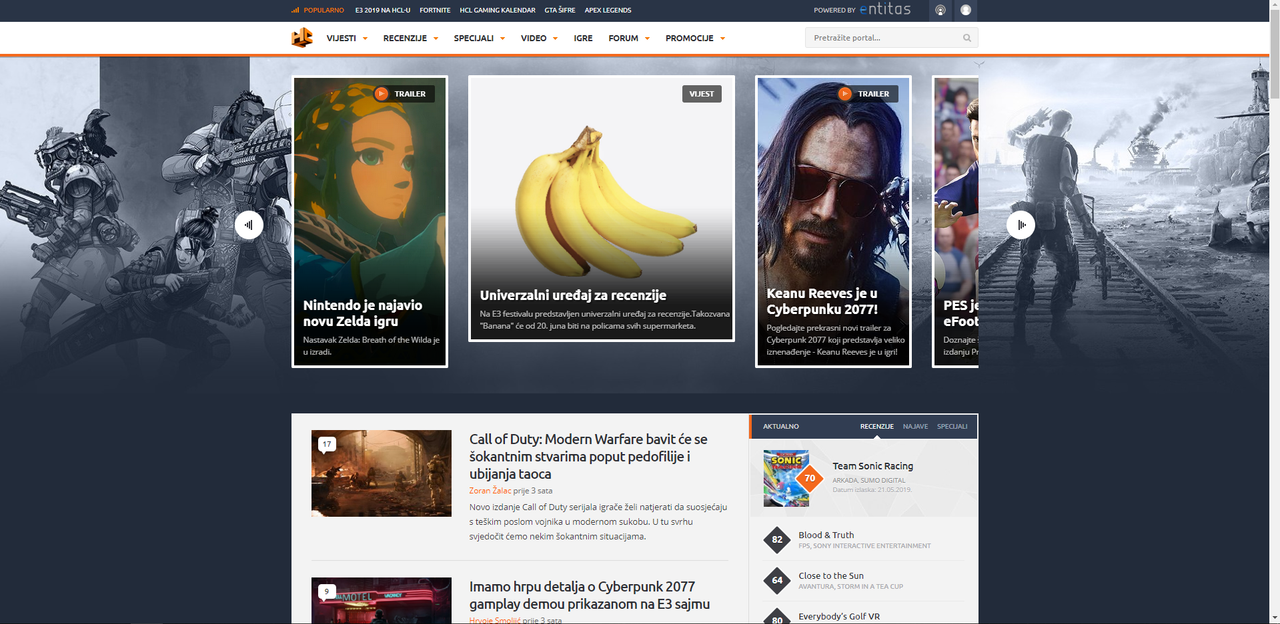The image size is (1280, 624).
Task: Switch to the Recenzije sidebar tab
Action: coord(876,426)
